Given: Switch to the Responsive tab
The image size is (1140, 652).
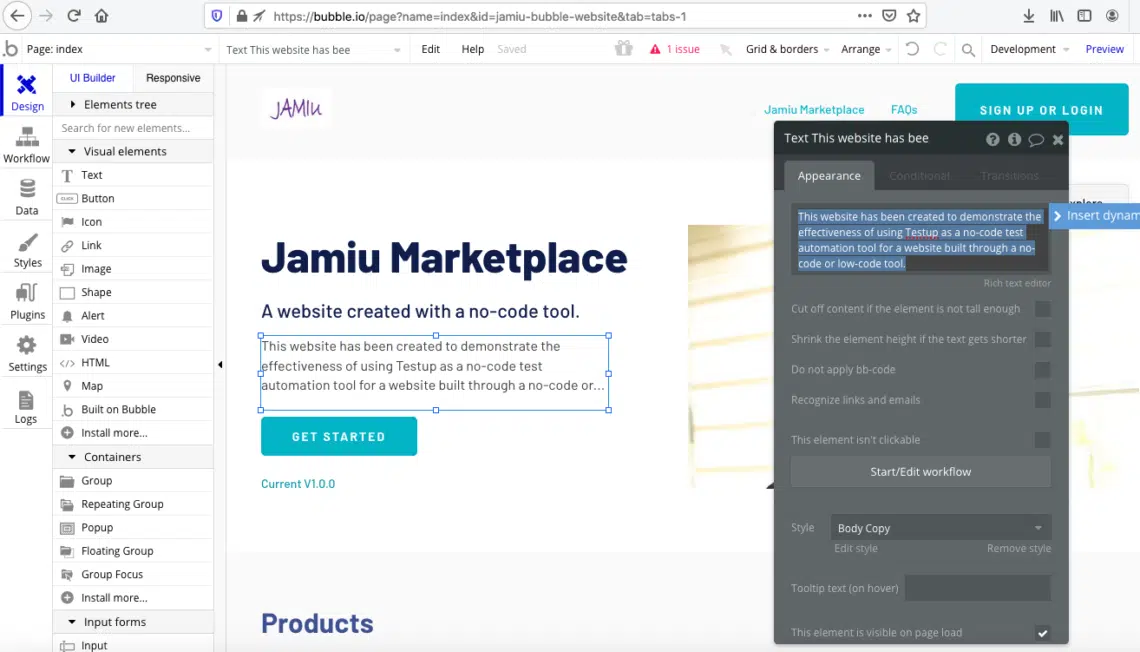Looking at the screenshot, I should (173, 78).
